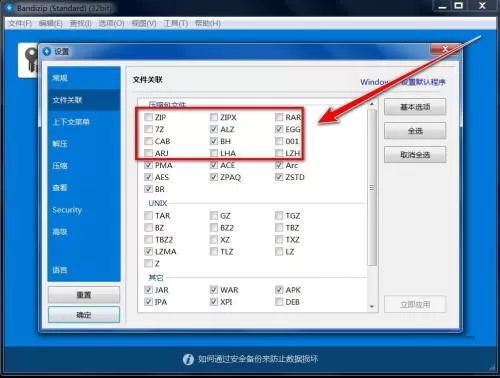Check the BZ2 file type
Viewport: 500px width, 378px height.
[214, 228]
